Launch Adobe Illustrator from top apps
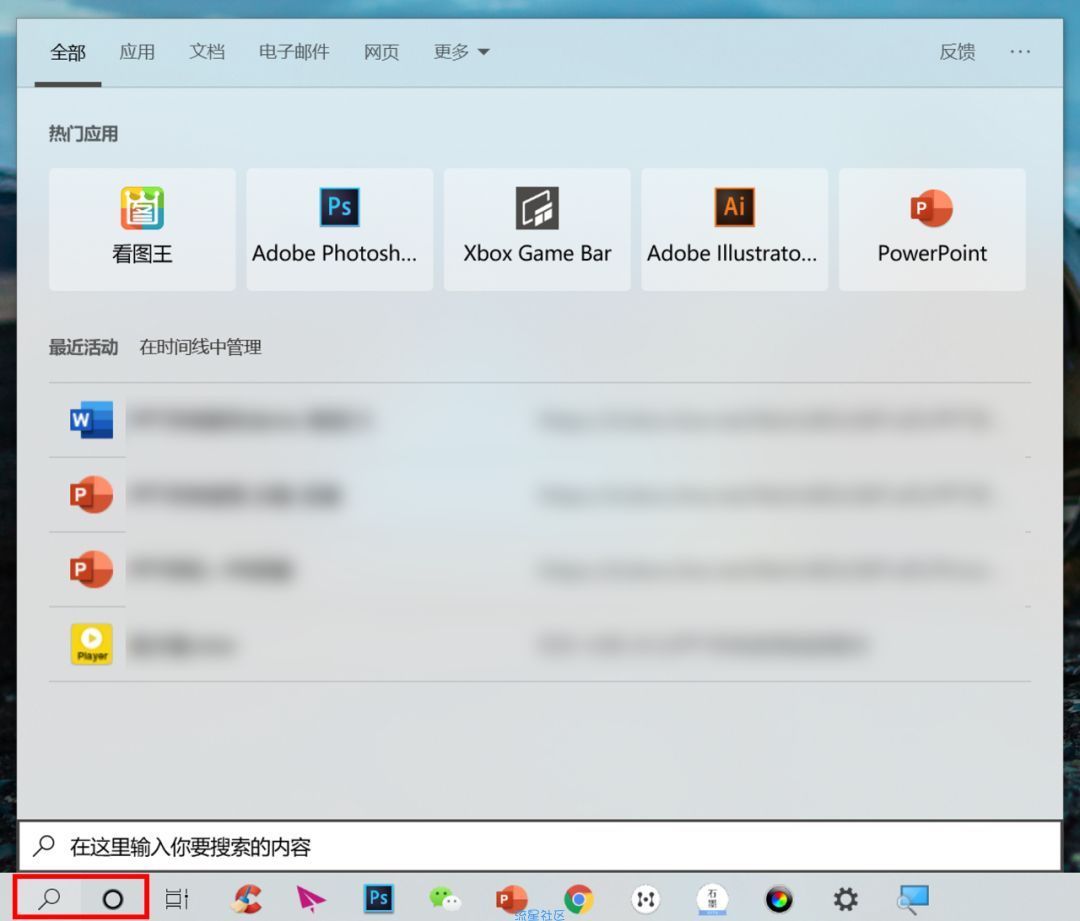 coord(734,229)
